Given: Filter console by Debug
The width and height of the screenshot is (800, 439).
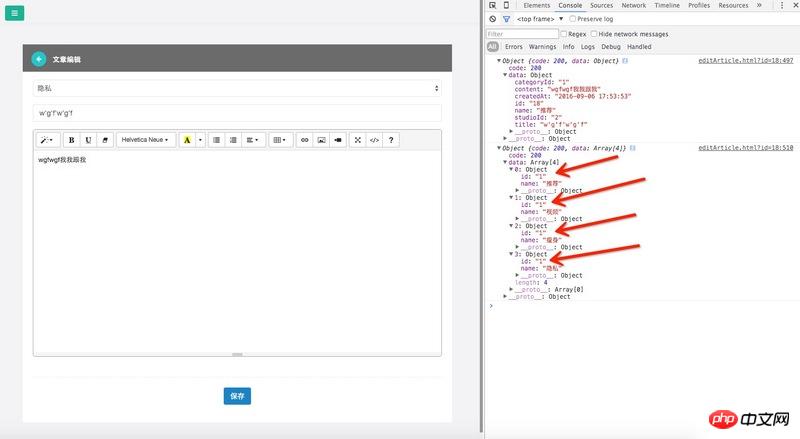Looking at the screenshot, I should point(611,46).
